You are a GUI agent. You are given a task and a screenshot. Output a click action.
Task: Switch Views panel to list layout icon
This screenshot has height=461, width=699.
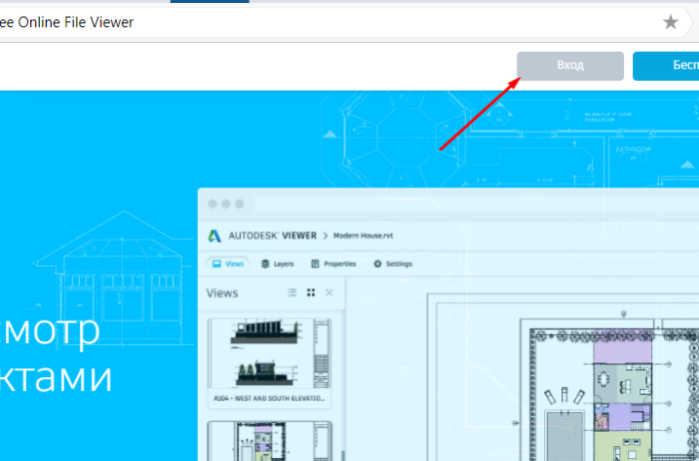point(292,292)
